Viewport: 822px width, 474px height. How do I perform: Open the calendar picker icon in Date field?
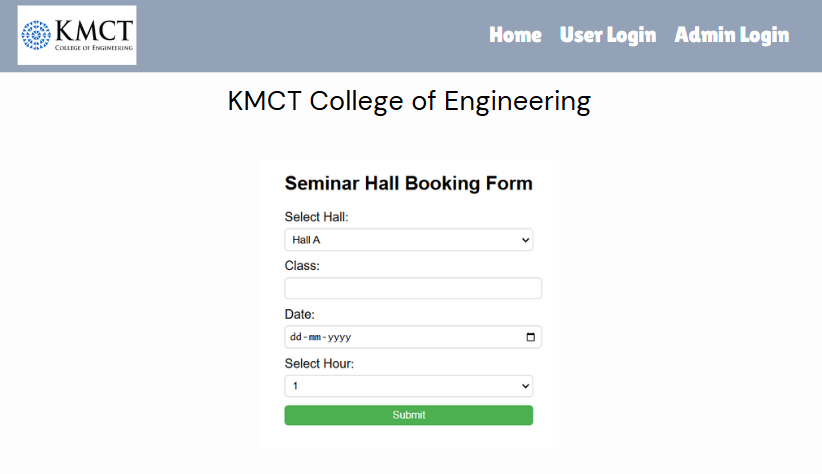[530, 337]
